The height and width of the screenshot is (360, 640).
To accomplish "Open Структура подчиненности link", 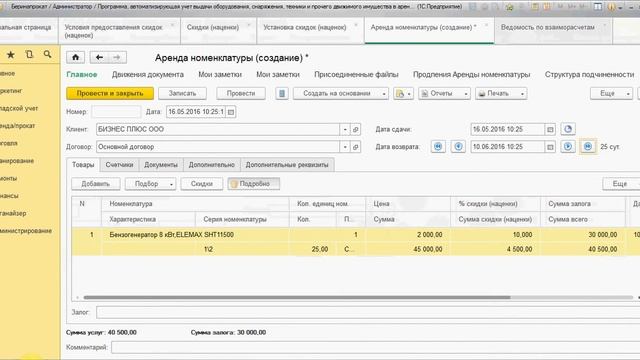I will [x=589, y=75].
